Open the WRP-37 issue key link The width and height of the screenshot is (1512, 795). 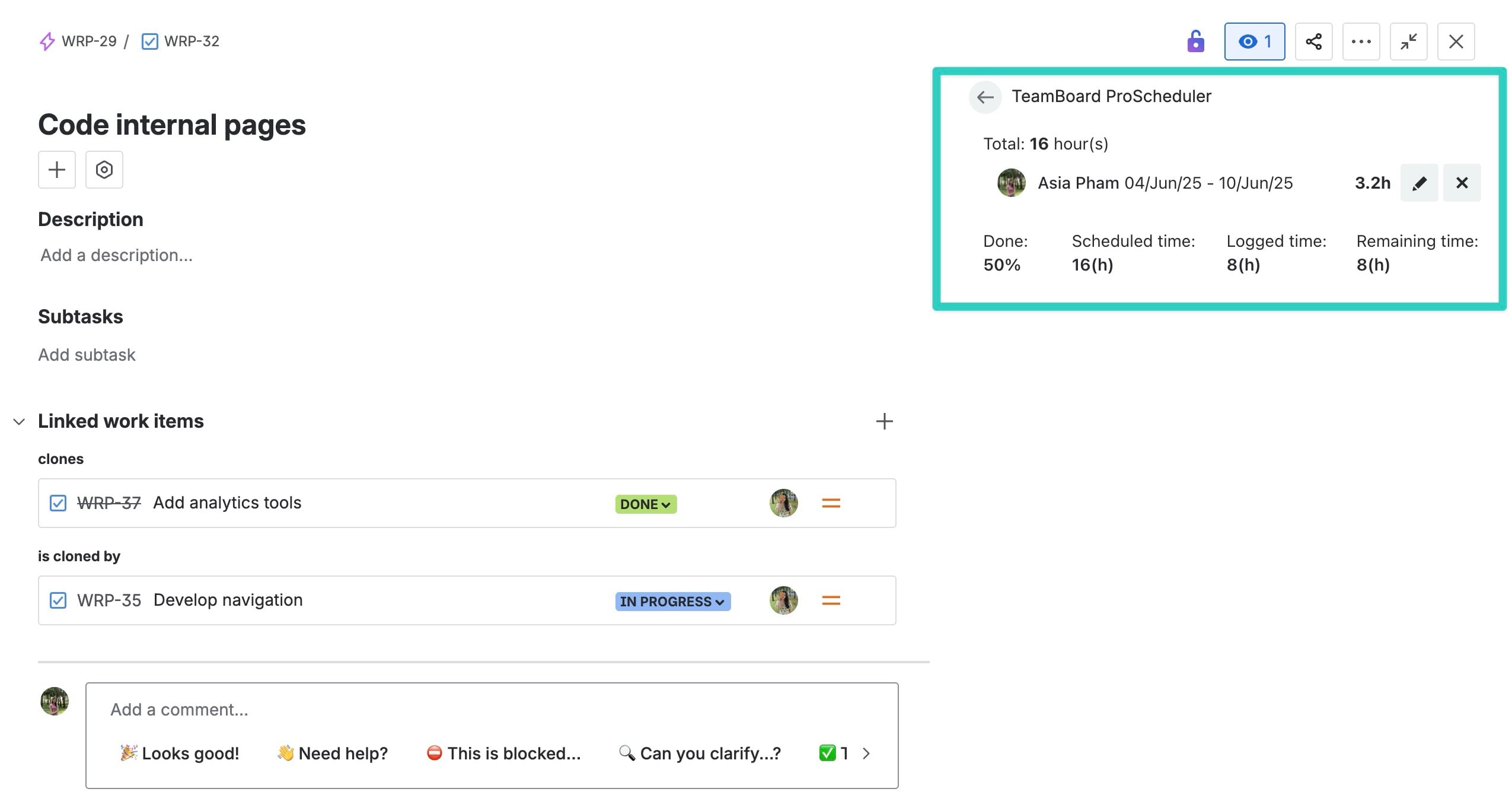tap(109, 503)
